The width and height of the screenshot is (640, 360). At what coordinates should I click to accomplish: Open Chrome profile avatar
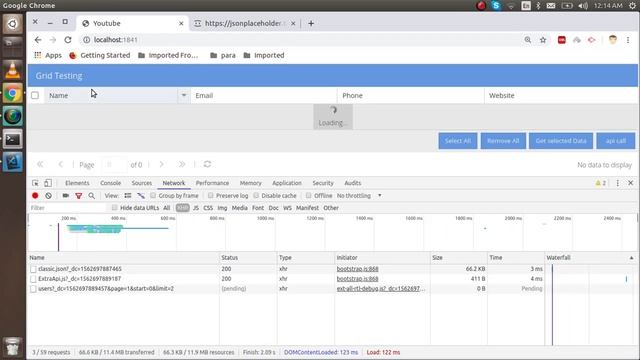(613, 40)
